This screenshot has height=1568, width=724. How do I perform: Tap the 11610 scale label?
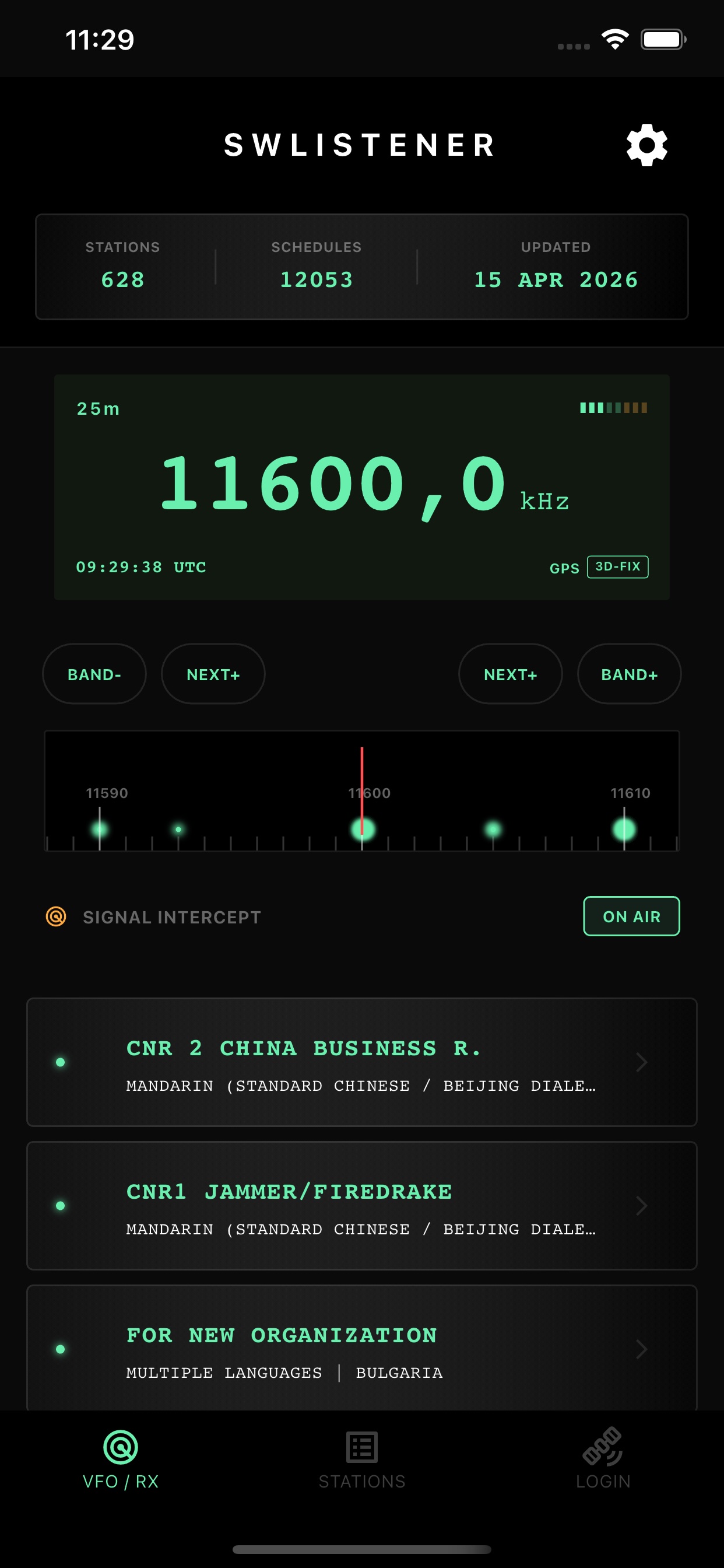(630, 793)
